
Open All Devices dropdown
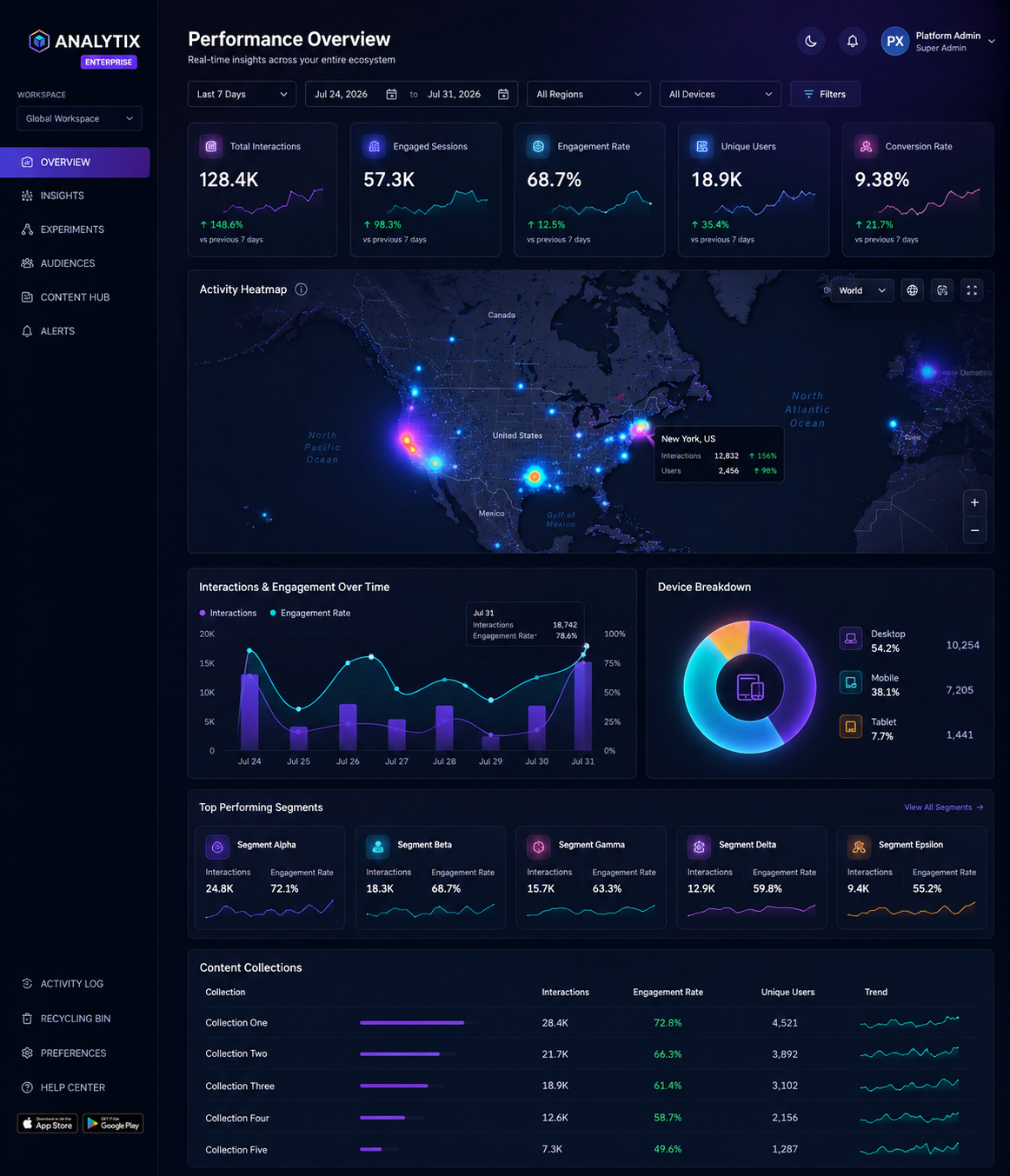(721, 94)
